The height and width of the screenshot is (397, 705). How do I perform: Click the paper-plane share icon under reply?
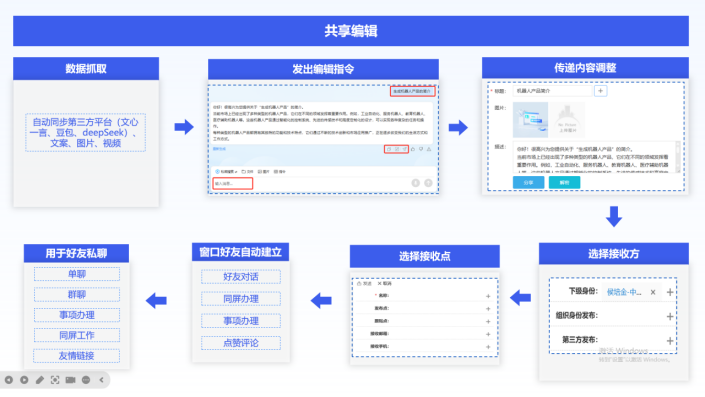404,149
